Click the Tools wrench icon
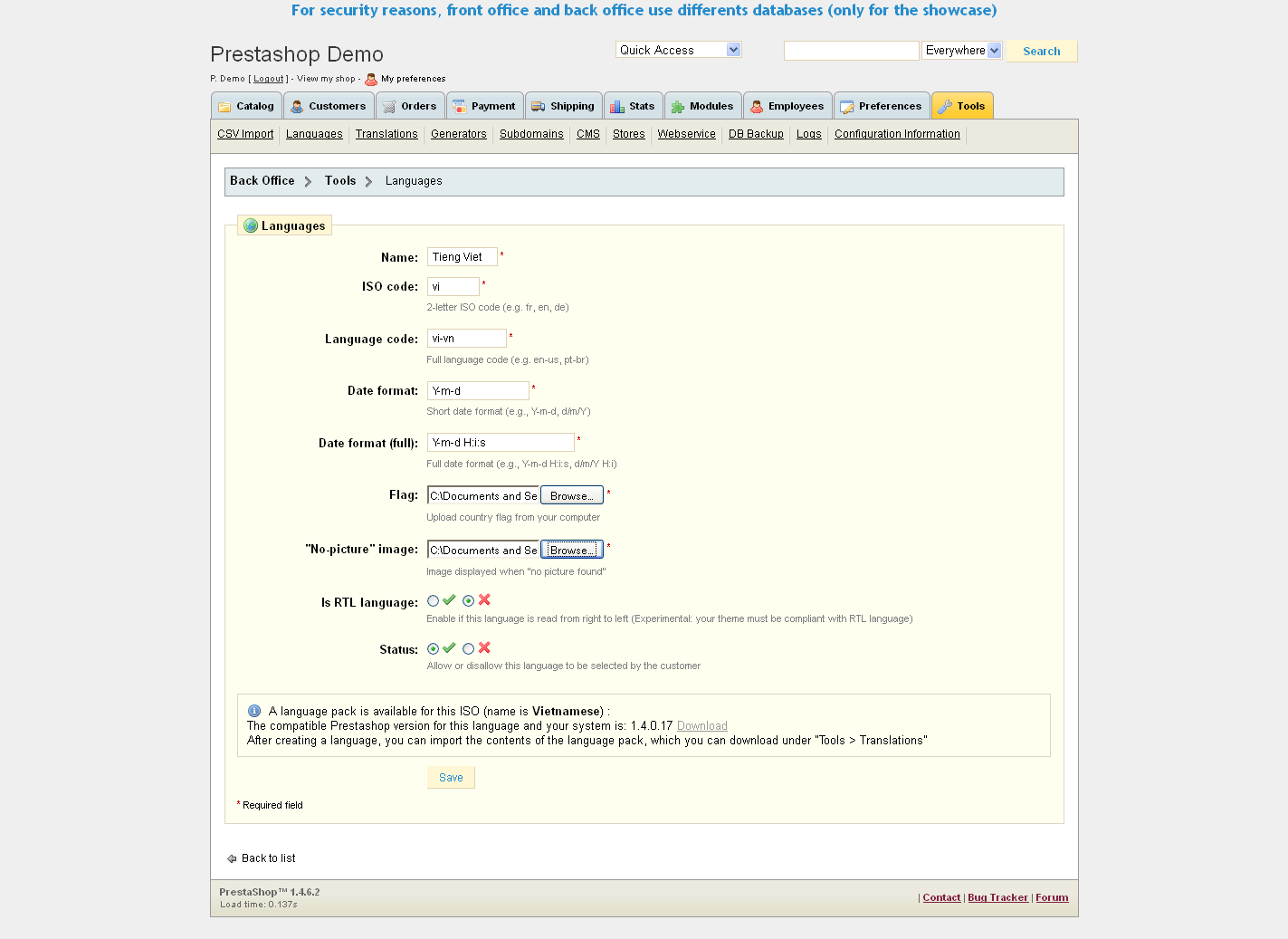The width and height of the screenshot is (1288, 939). 945,107
